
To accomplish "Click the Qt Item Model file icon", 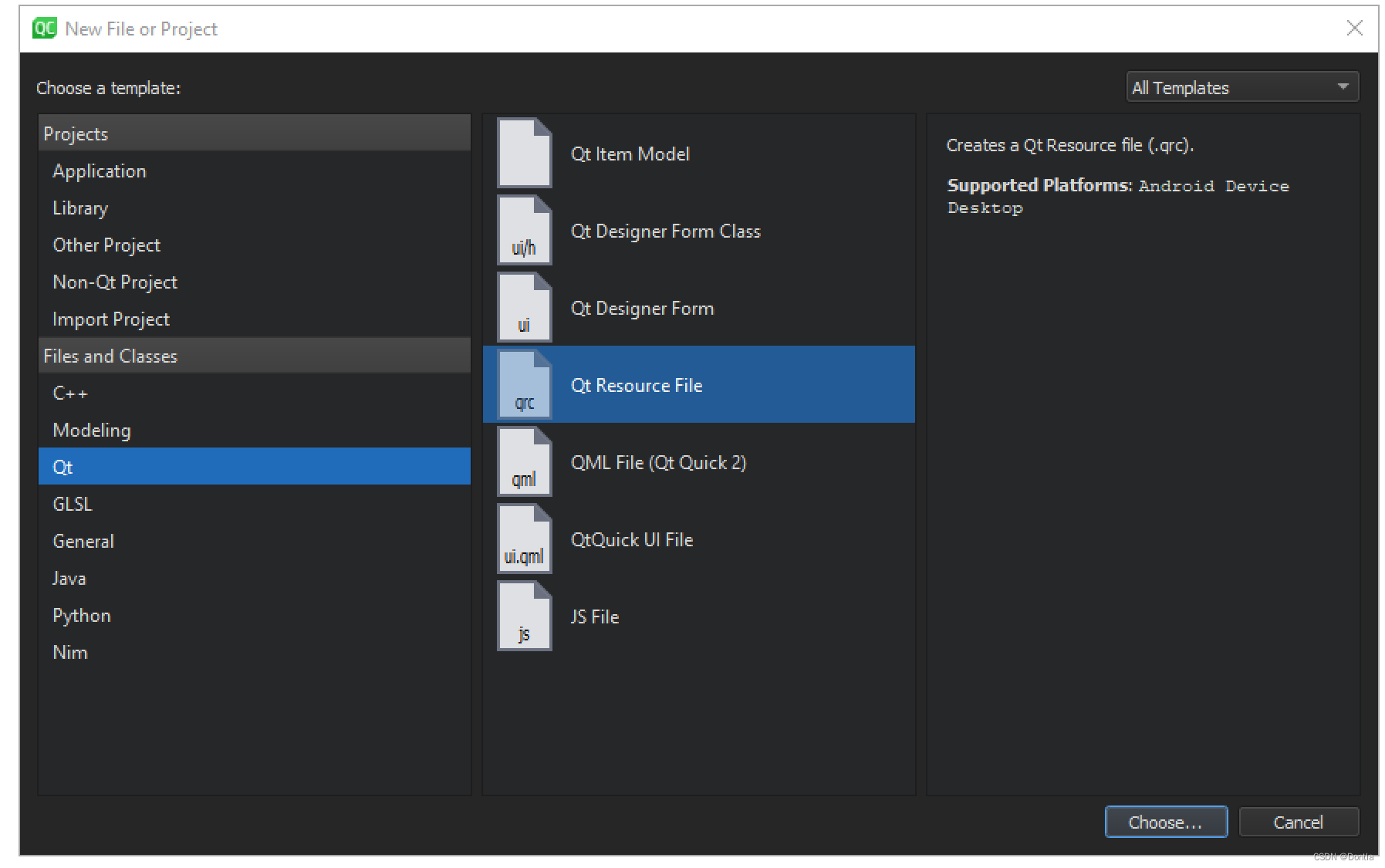I will (x=524, y=153).
